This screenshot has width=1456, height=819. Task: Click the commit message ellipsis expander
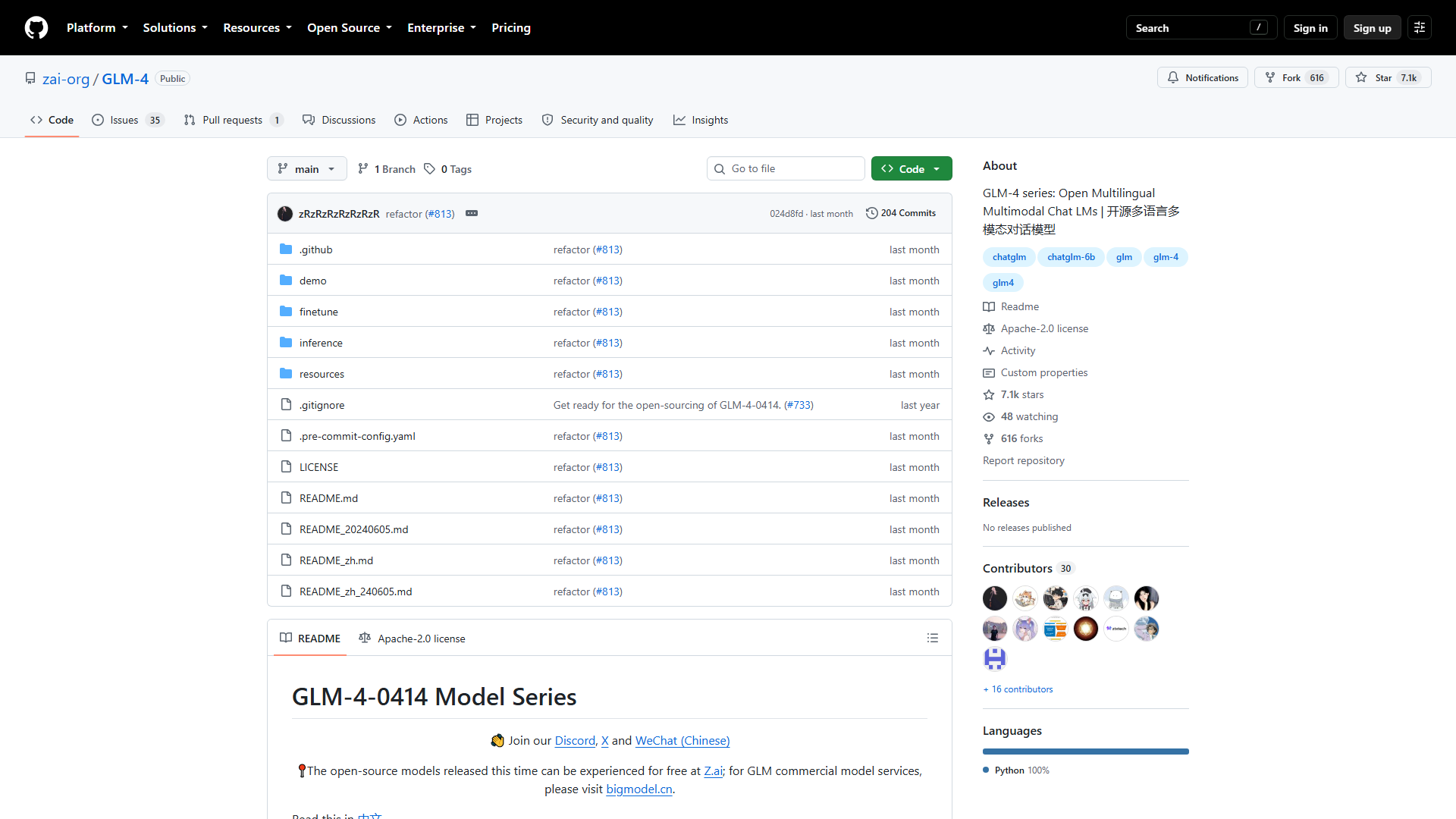click(471, 213)
